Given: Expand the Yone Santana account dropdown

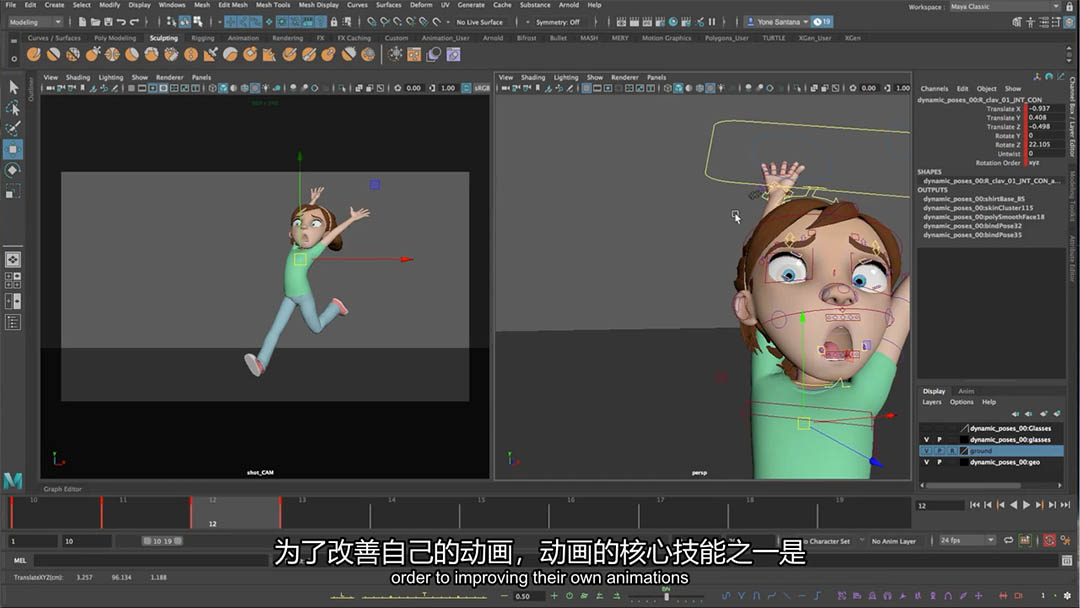Looking at the screenshot, I should 777,22.
